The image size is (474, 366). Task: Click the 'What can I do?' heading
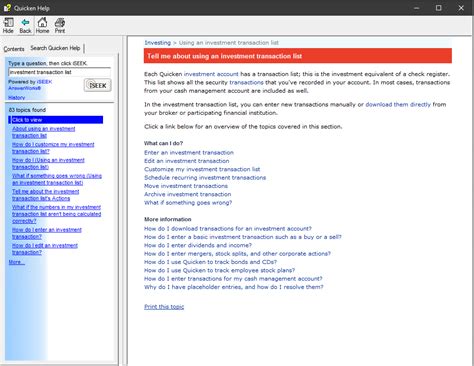tap(163, 143)
